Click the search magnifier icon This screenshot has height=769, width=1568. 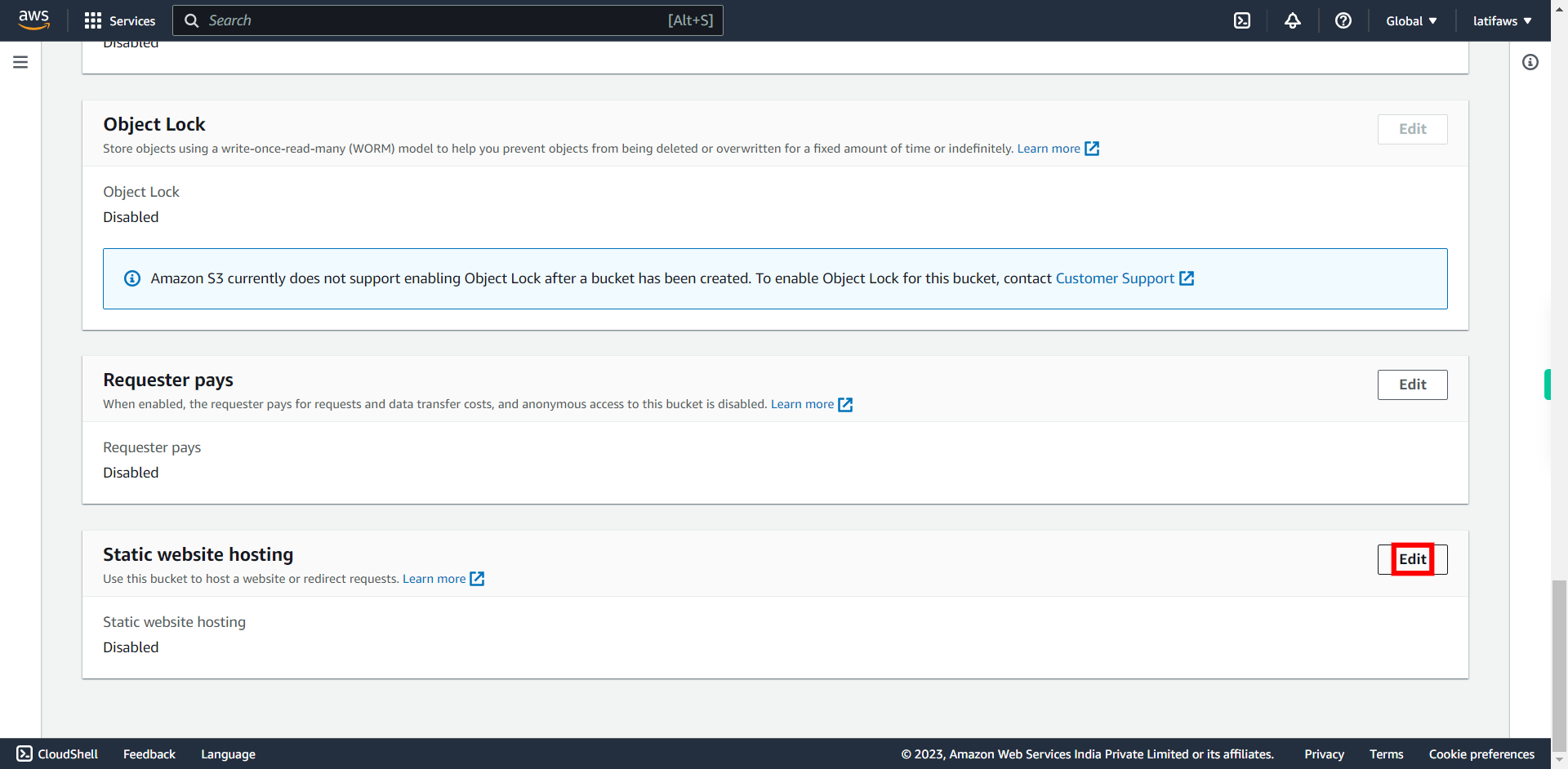192,20
